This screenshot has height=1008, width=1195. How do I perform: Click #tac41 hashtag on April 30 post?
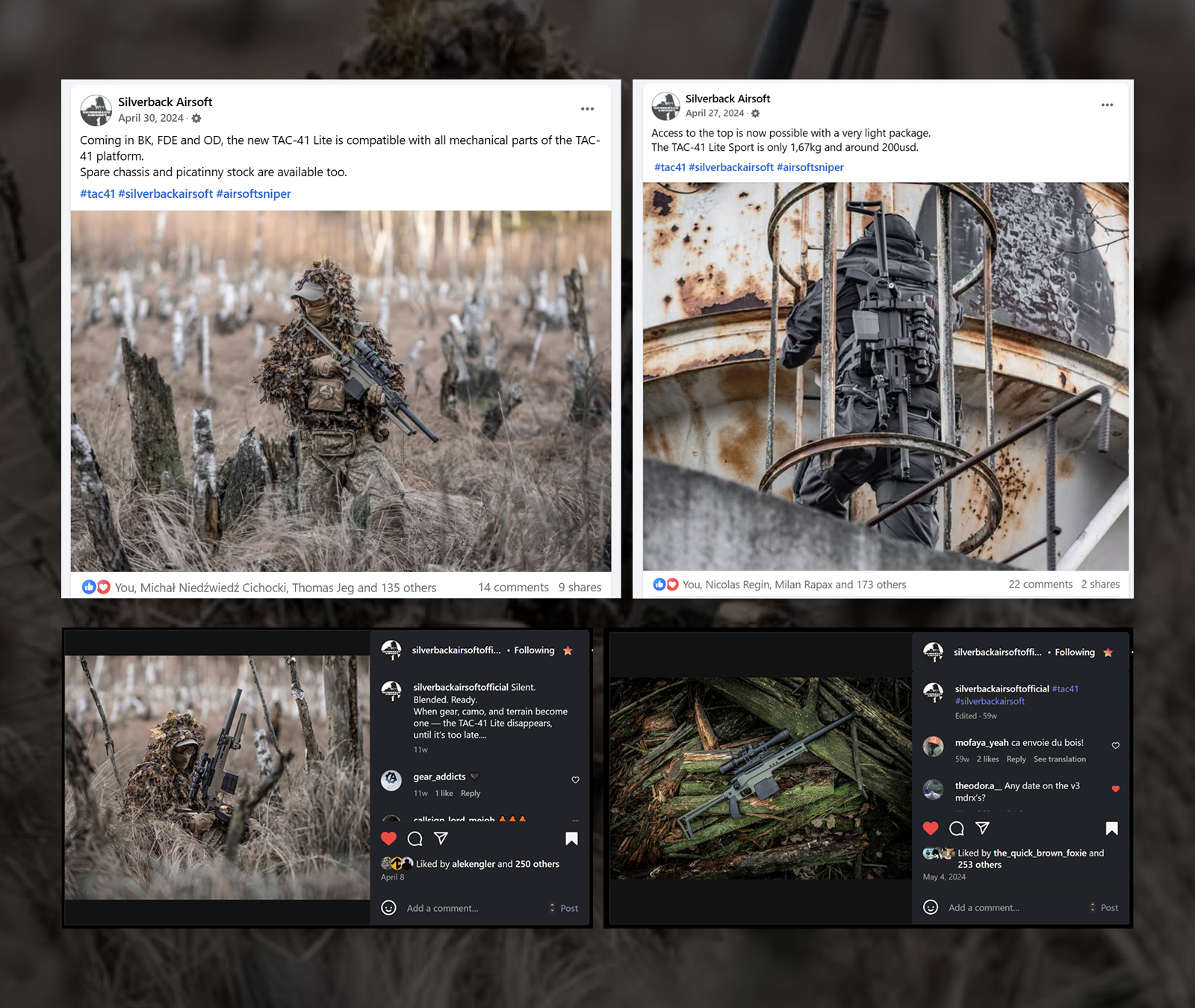[97, 194]
